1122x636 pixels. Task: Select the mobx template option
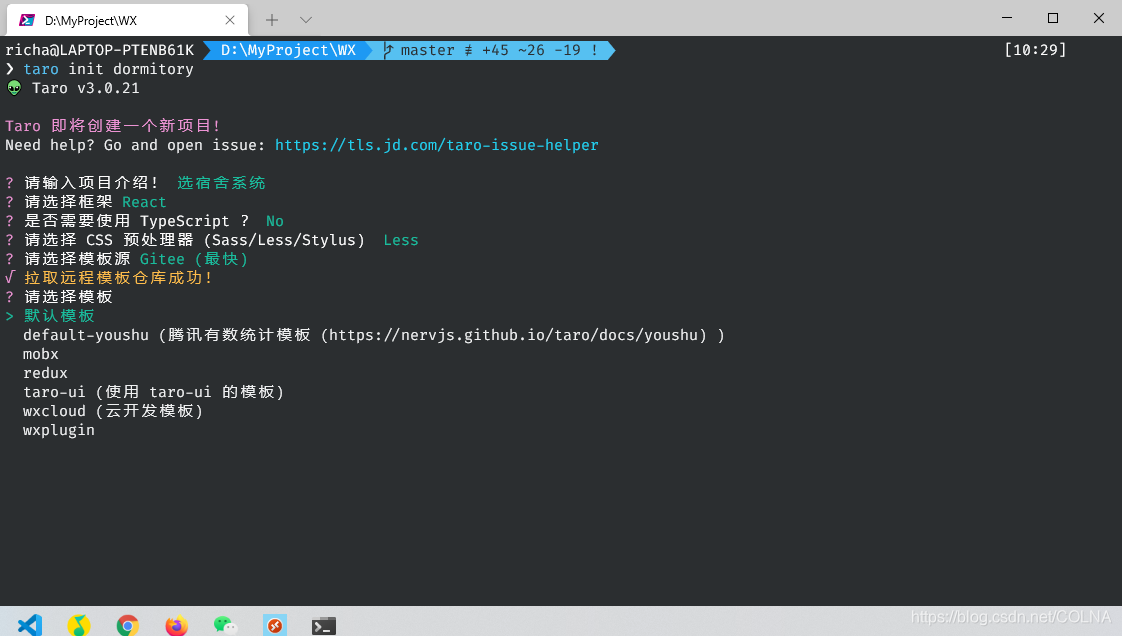41,354
